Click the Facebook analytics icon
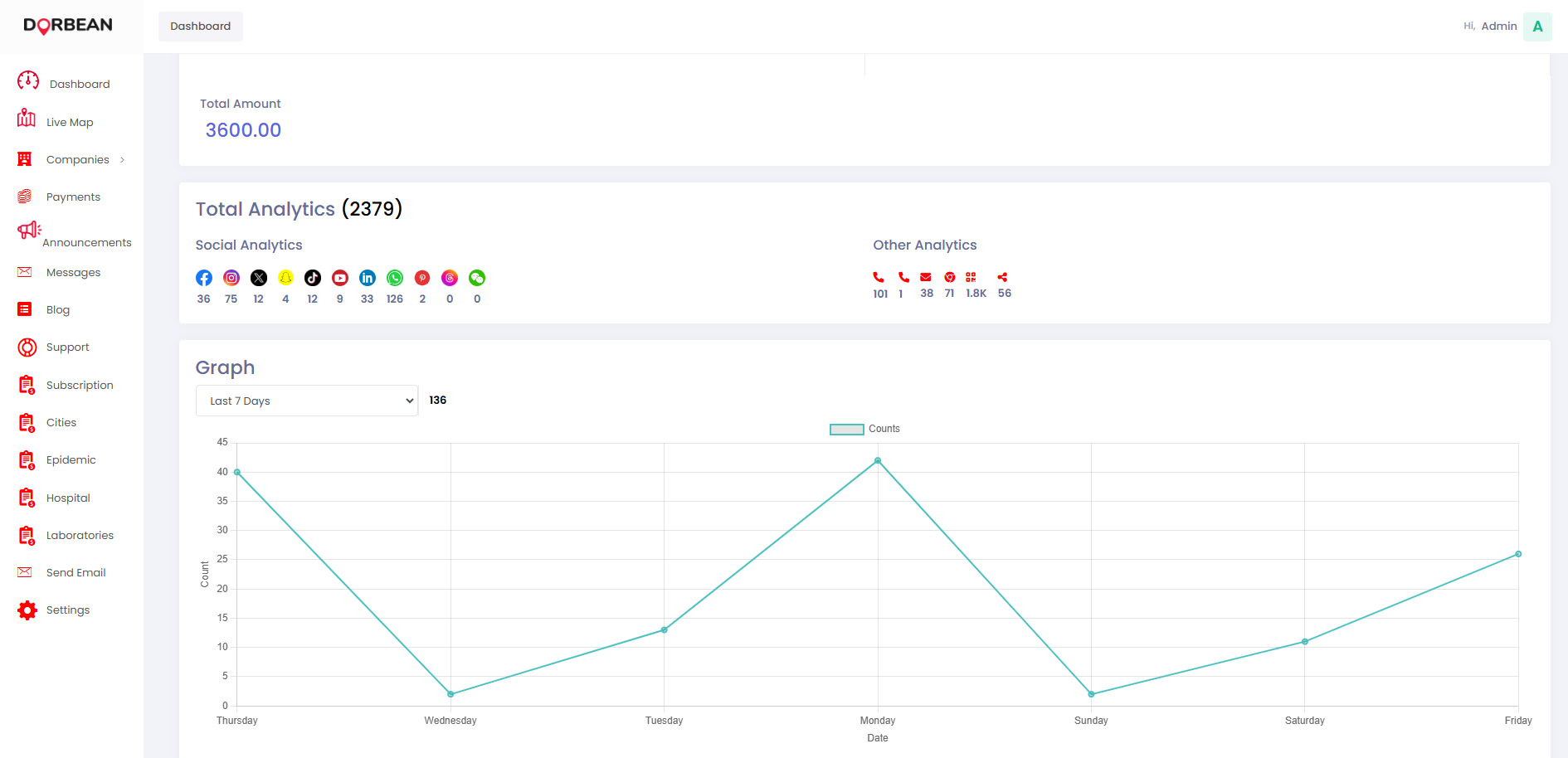This screenshot has height=758, width=1568. pos(204,278)
